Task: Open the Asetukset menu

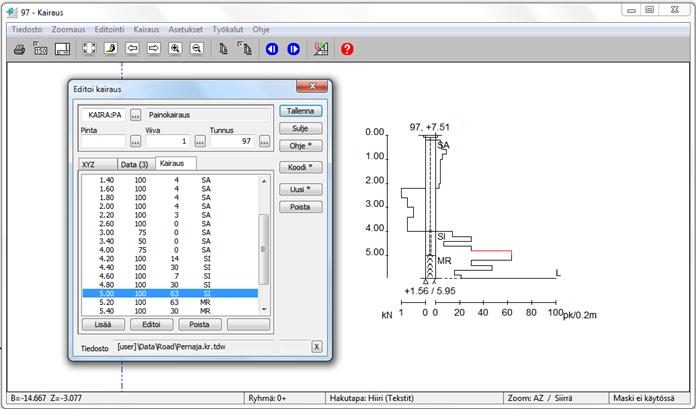Action: point(186,29)
